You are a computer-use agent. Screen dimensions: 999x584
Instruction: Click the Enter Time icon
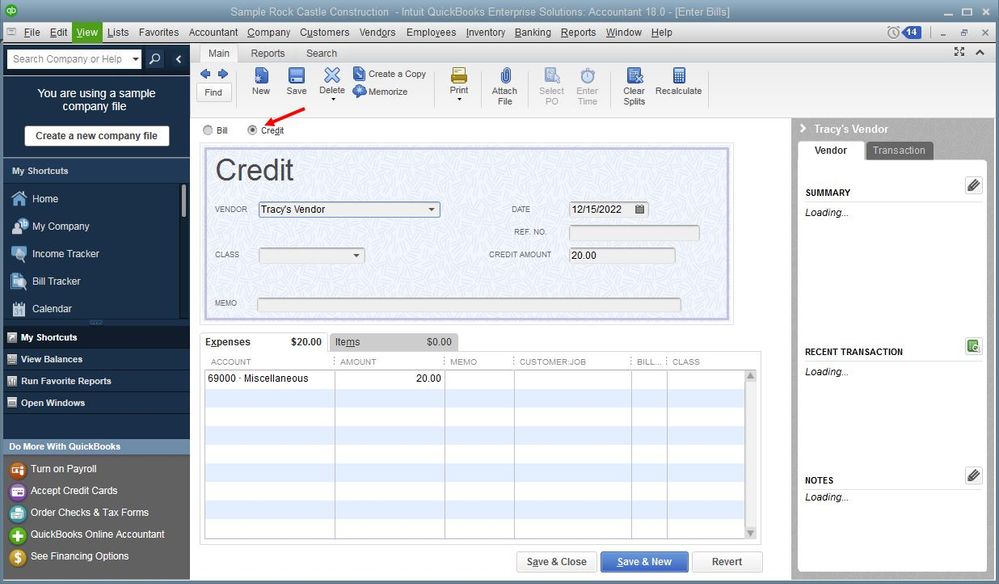(587, 76)
